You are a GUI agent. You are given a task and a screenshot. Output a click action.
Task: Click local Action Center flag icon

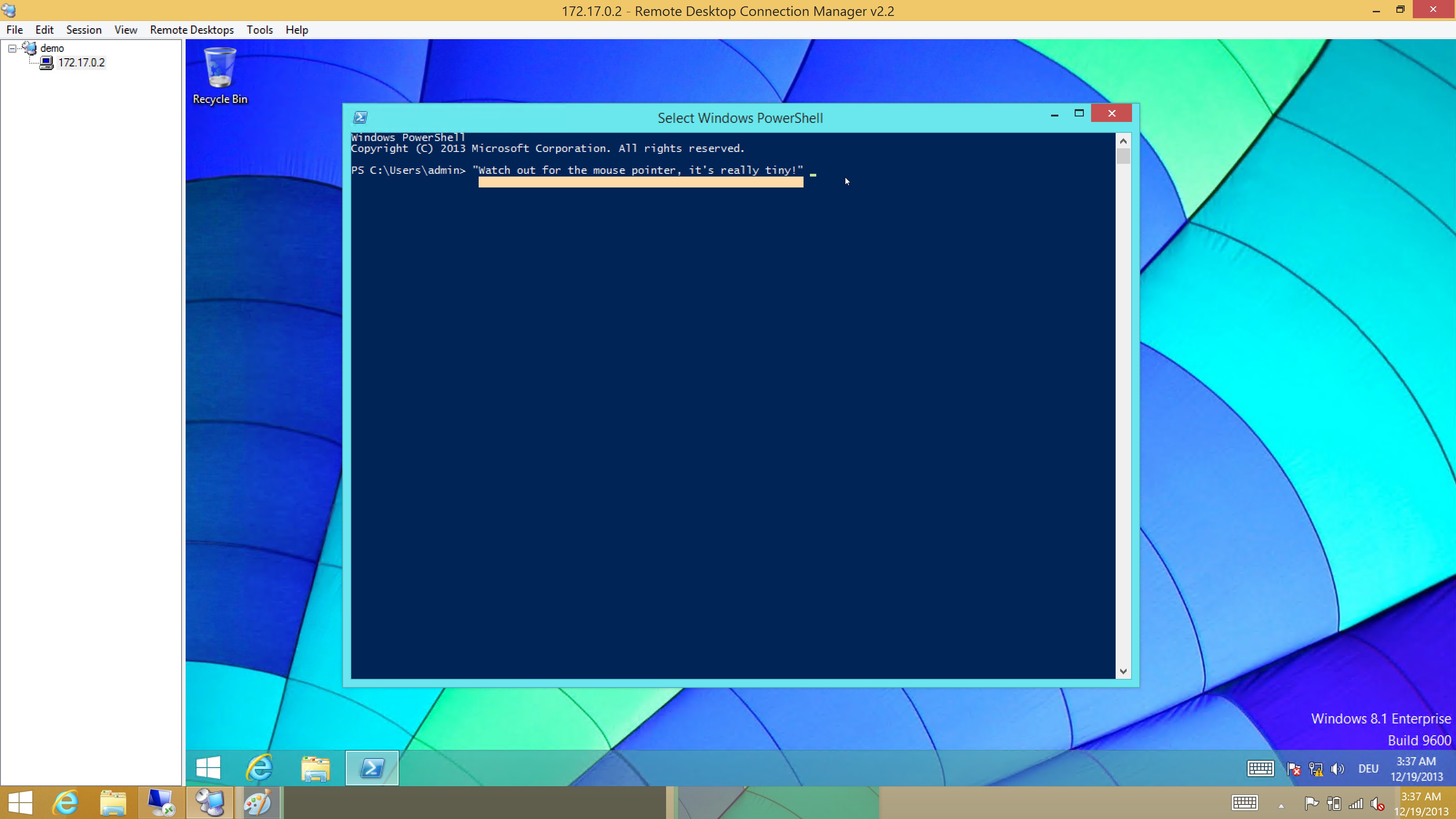[x=1311, y=803]
